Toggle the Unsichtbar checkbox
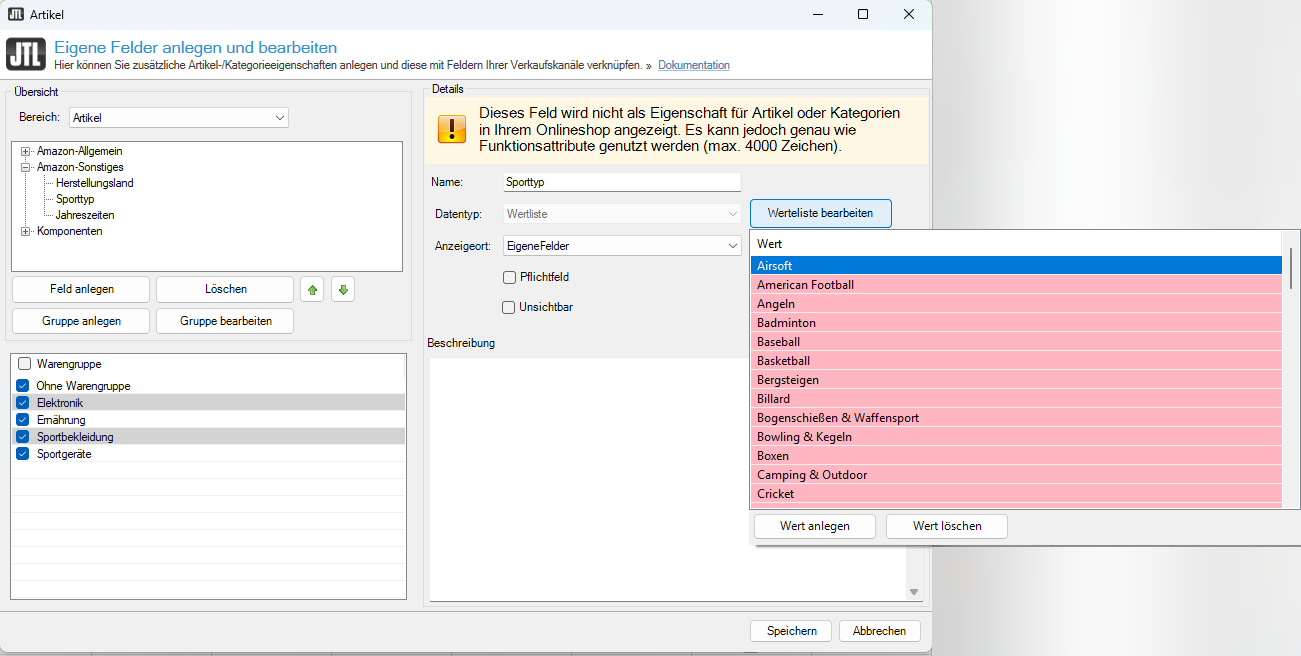 click(x=509, y=307)
